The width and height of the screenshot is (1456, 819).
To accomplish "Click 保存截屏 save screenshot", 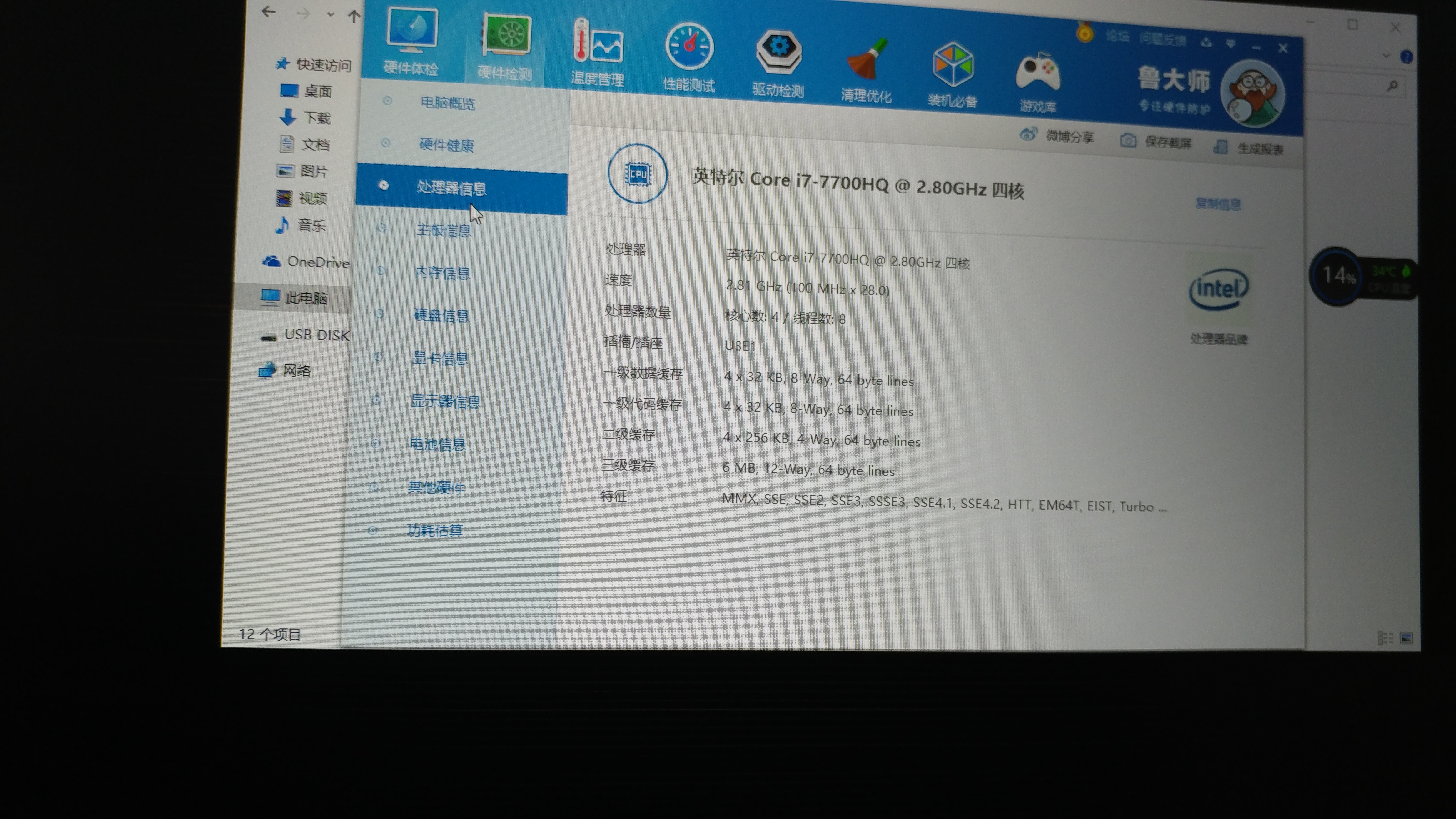I will click(x=1155, y=142).
